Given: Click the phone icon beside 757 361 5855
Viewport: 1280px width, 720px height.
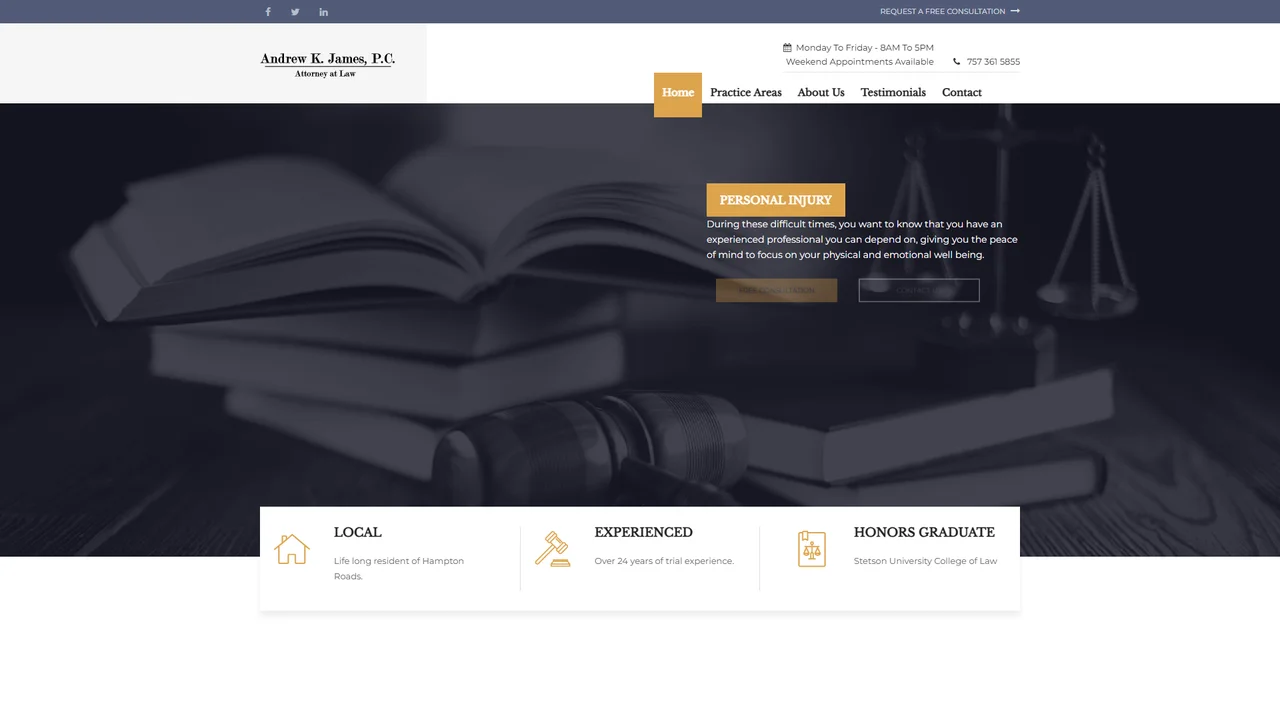Looking at the screenshot, I should pos(957,62).
